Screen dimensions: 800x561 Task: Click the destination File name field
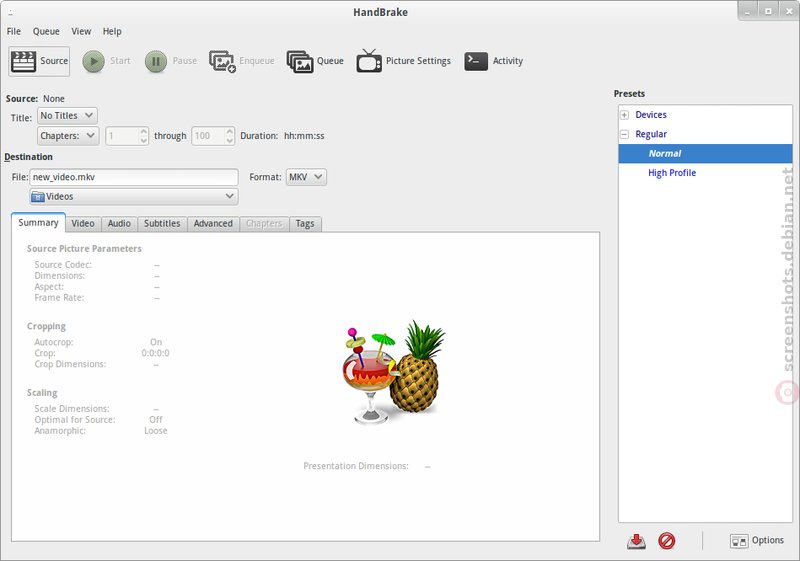pos(134,177)
